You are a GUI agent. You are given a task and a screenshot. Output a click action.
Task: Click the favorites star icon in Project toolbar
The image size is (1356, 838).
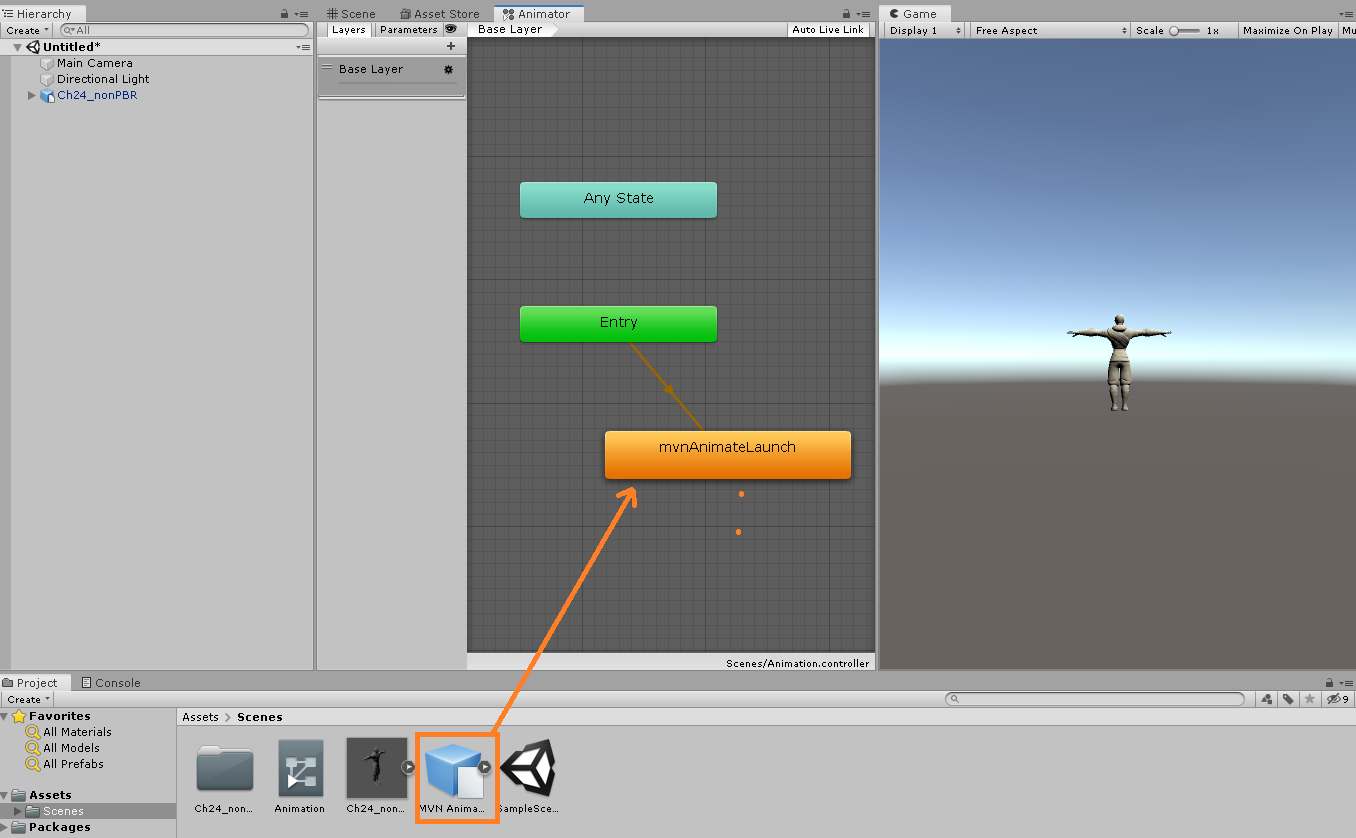point(1311,699)
